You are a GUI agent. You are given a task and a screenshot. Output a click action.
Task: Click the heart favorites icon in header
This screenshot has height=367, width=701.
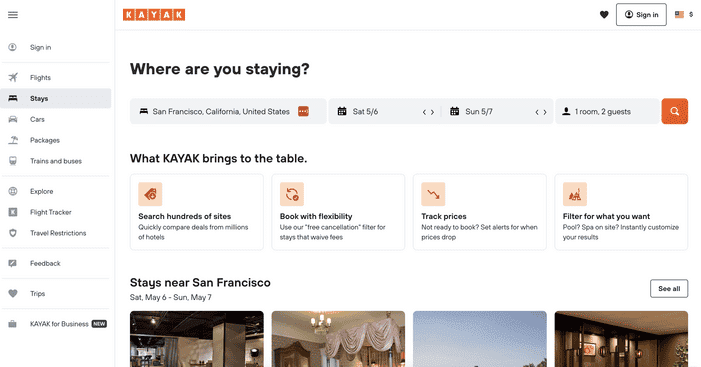pyautogui.click(x=604, y=15)
